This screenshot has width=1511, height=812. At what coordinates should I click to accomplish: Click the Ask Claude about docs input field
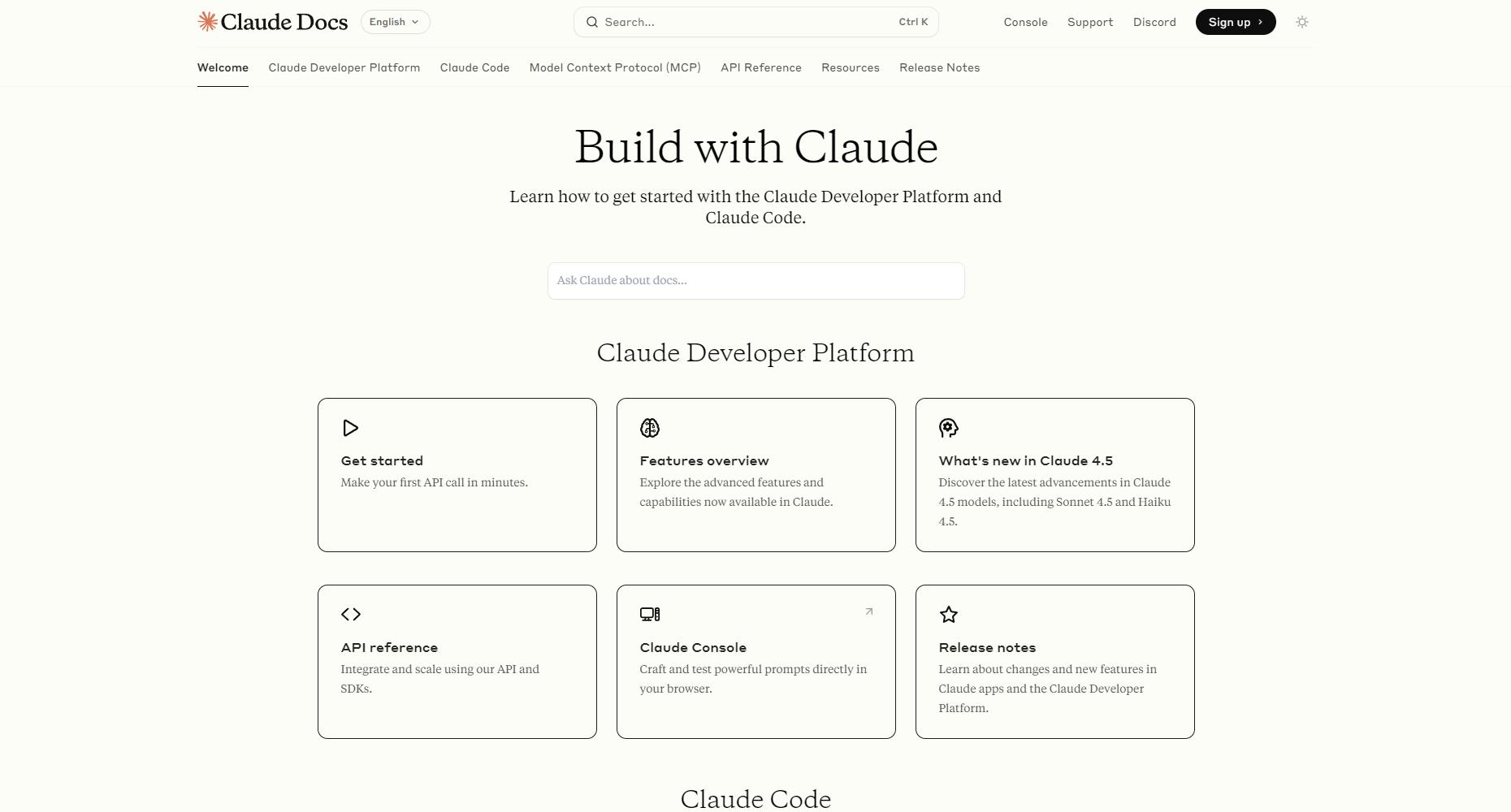(x=755, y=281)
